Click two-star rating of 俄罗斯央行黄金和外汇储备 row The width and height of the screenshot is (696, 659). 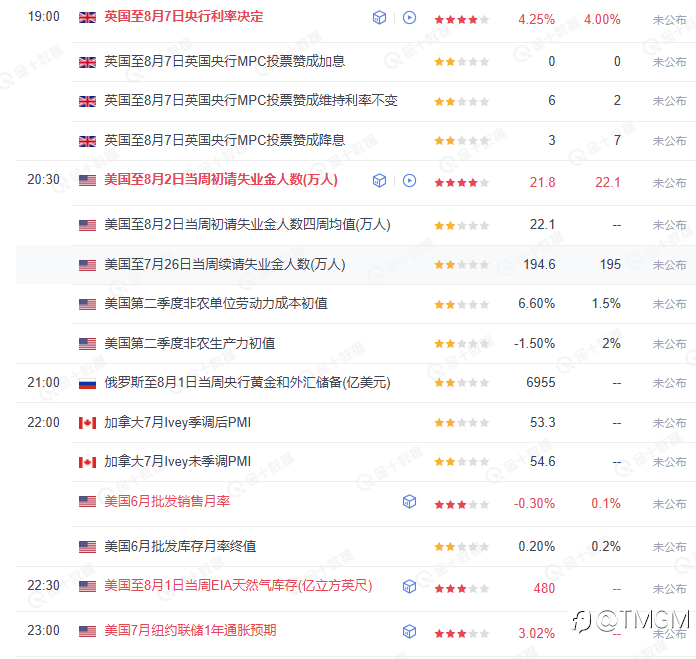click(462, 383)
